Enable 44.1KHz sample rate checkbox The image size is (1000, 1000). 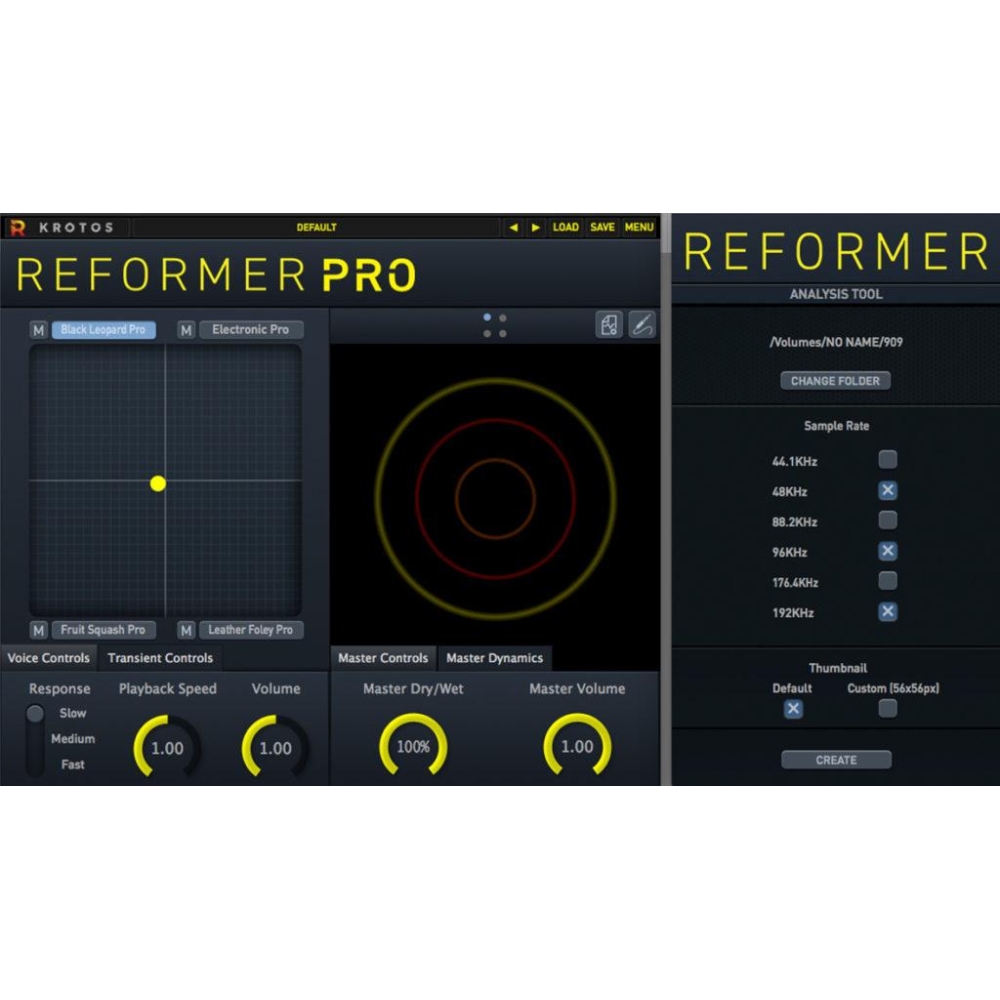(x=888, y=460)
